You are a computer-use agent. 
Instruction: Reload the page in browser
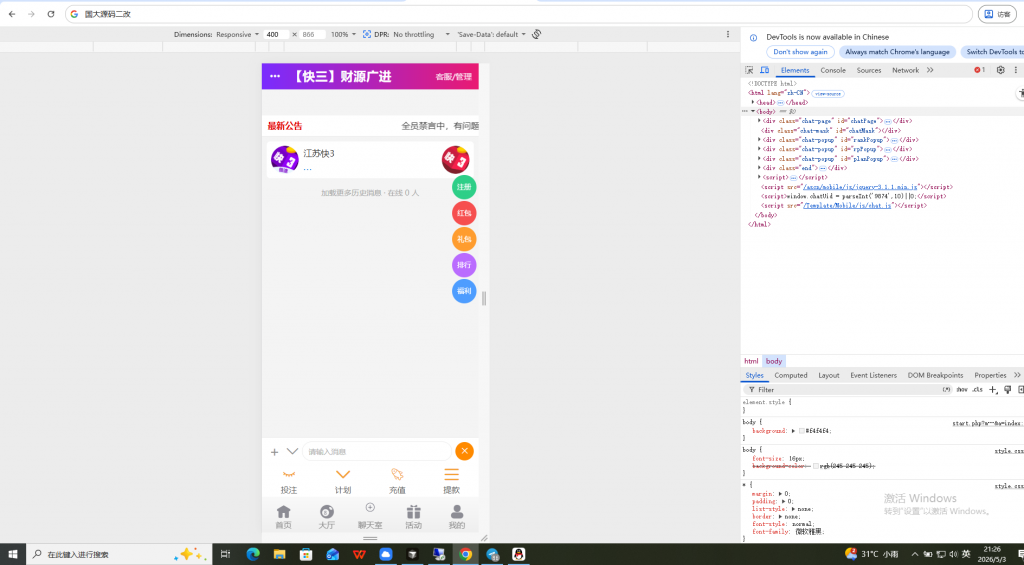[50, 14]
